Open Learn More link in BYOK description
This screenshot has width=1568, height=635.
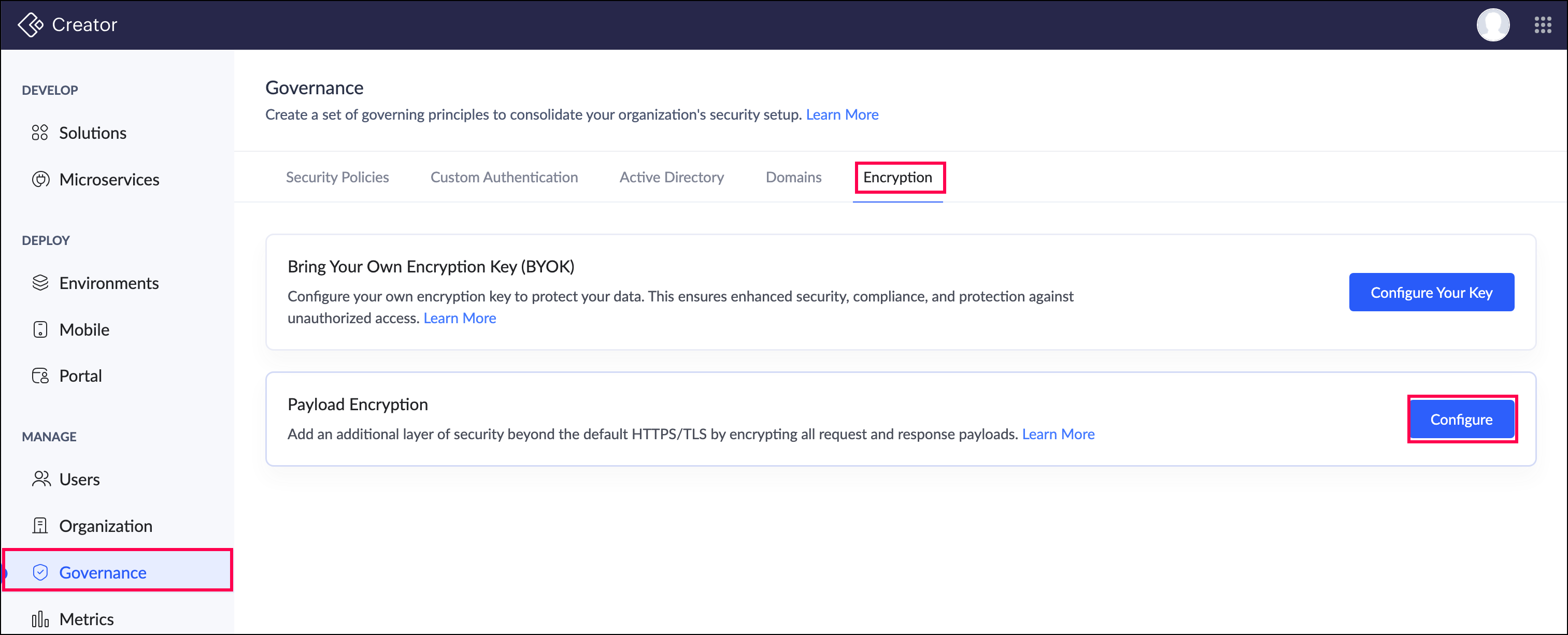tap(460, 318)
